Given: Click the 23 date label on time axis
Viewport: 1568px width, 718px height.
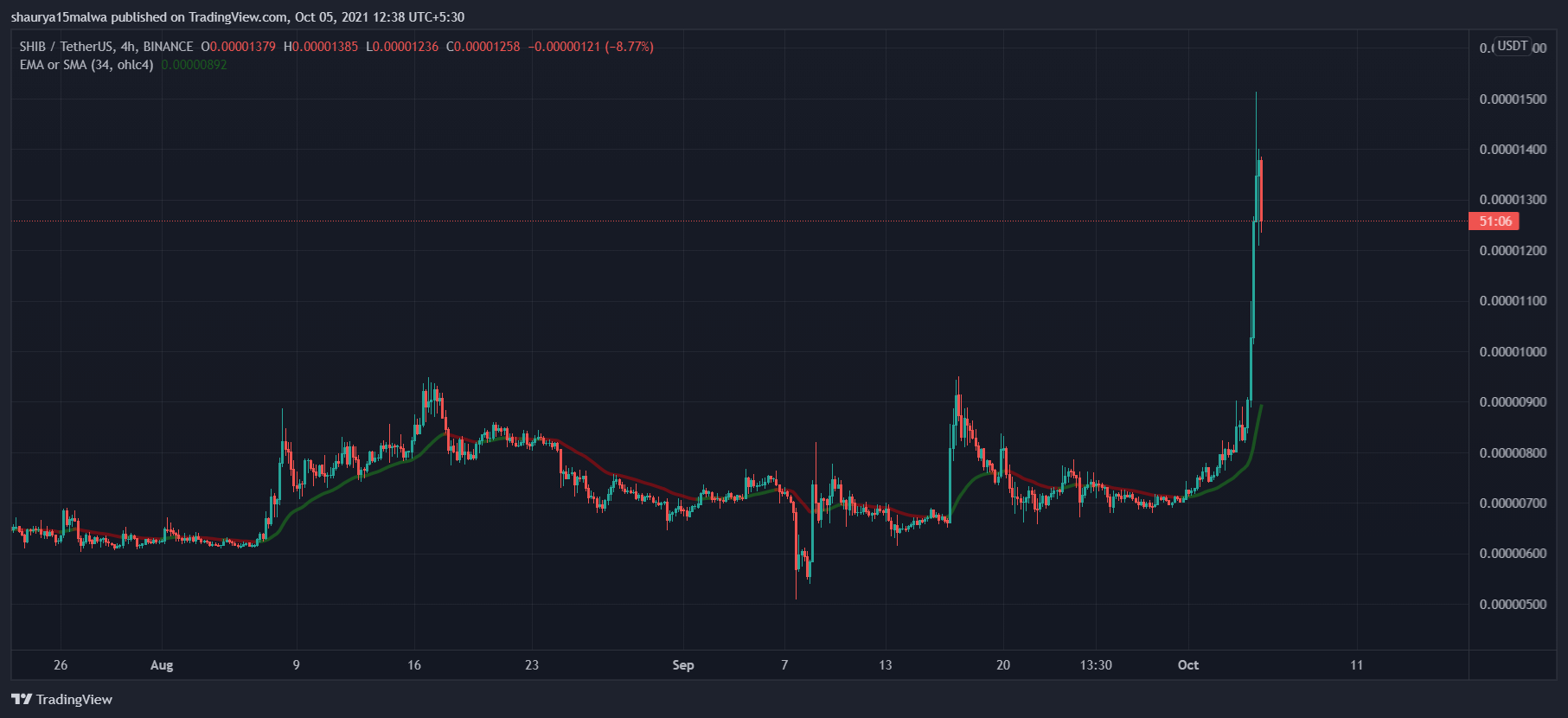Looking at the screenshot, I should [x=532, y=665].
